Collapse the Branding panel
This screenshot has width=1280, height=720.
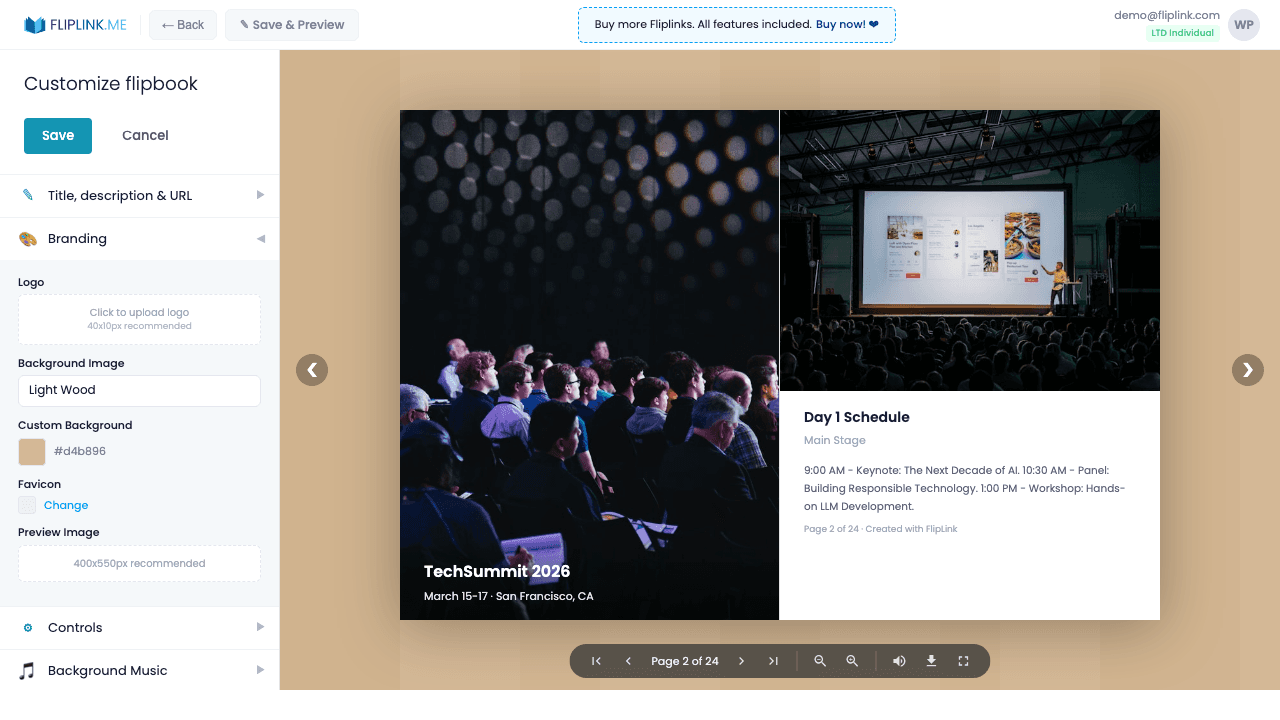point(139,238)
